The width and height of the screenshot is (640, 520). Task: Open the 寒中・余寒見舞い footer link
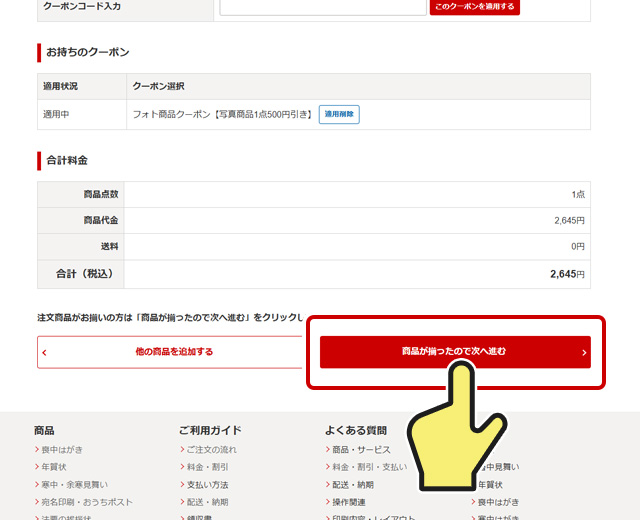74,484
